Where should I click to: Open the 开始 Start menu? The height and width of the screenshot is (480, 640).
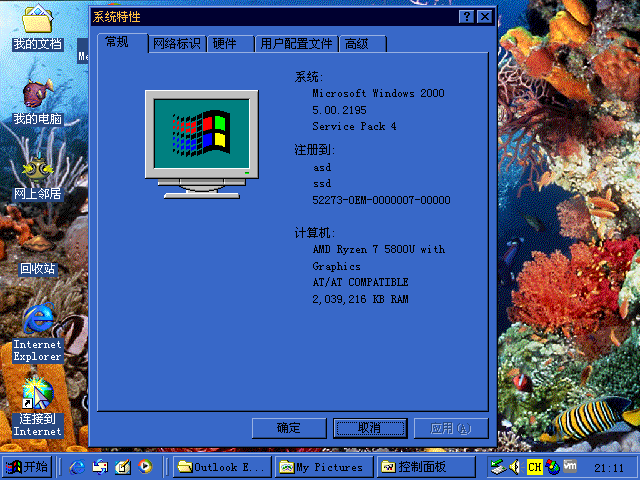[x=27, y=467]
